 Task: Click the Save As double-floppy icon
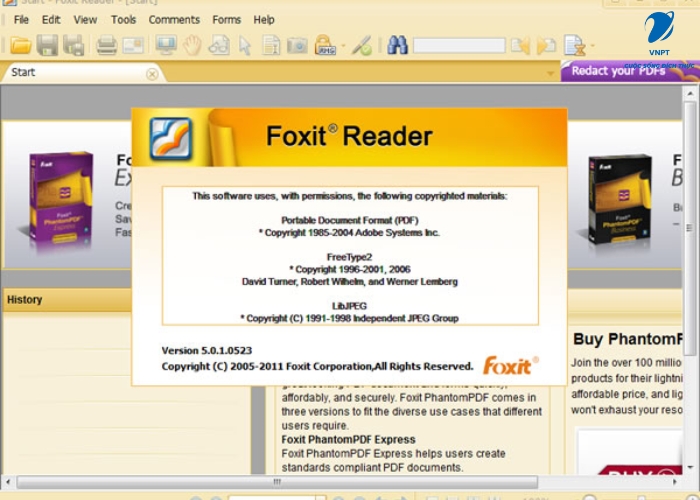coord(74,45)
